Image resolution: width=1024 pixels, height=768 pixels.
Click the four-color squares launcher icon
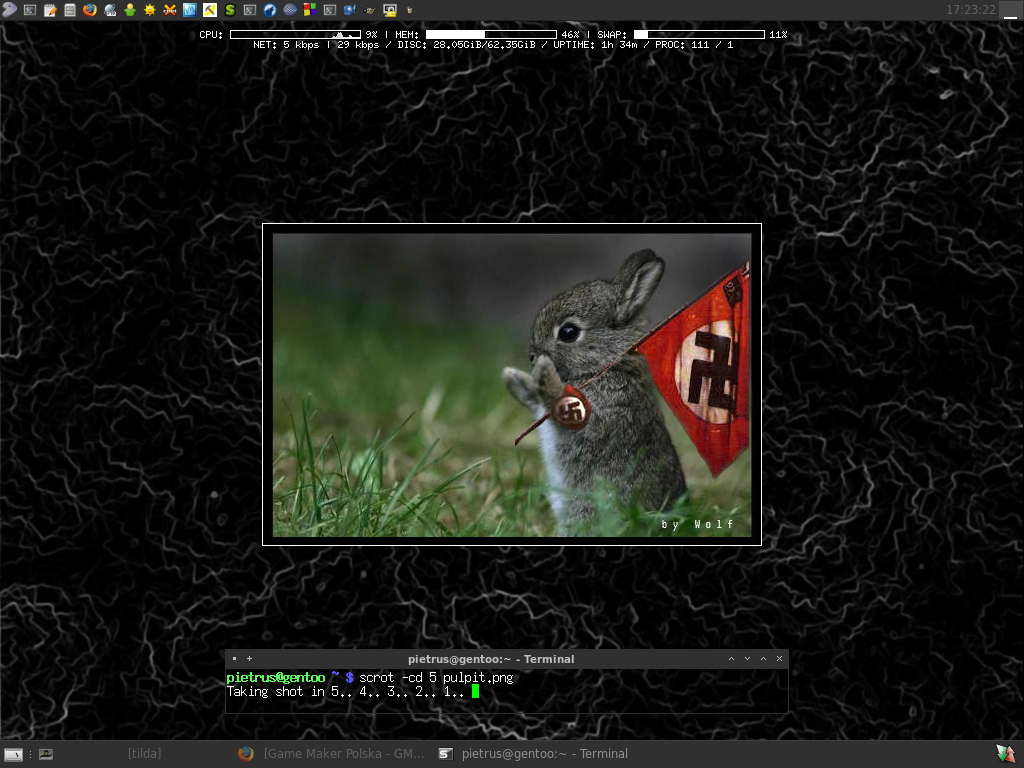tap(310, 10)
